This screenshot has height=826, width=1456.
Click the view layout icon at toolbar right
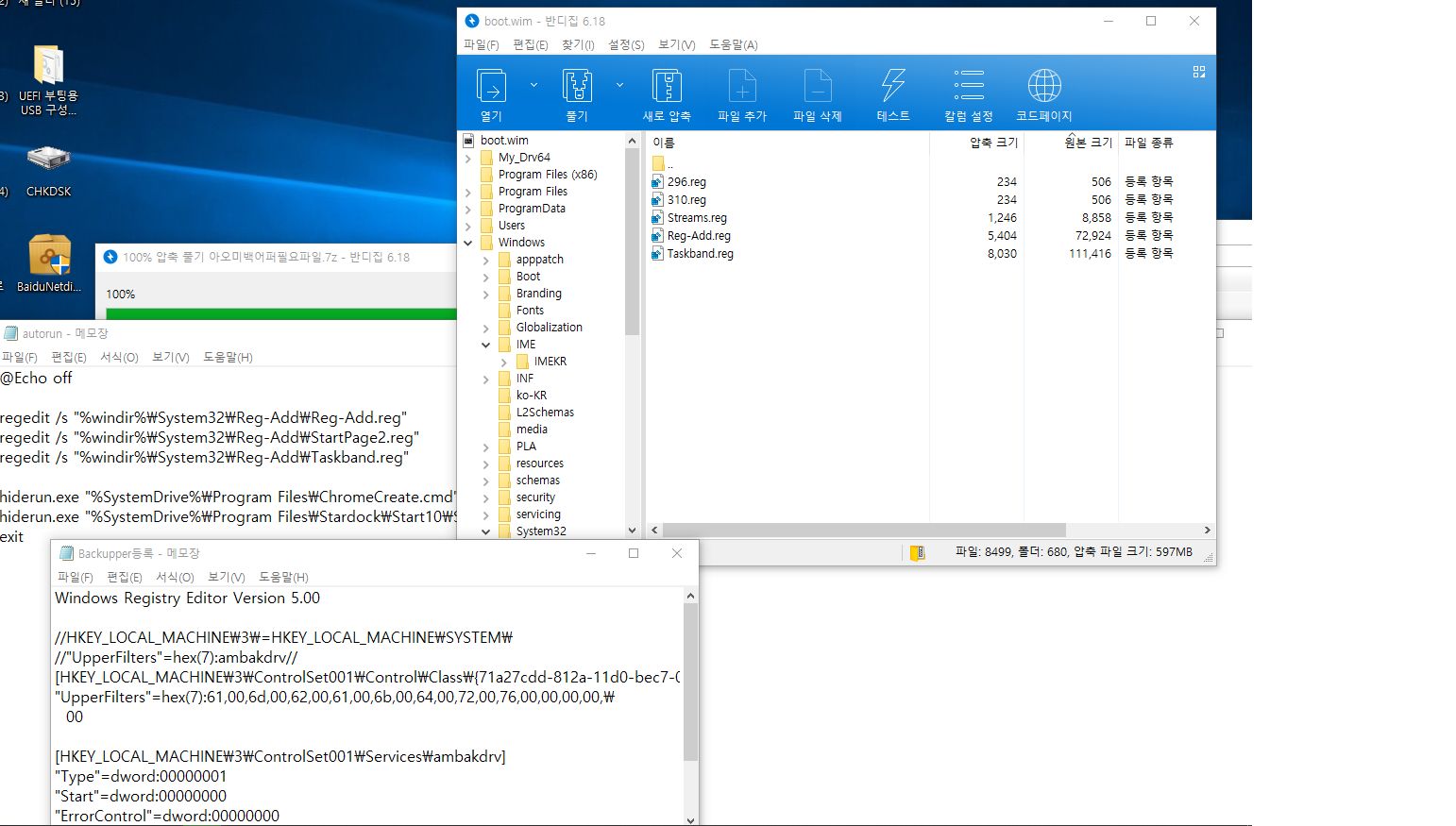(x=1199, y=72)
